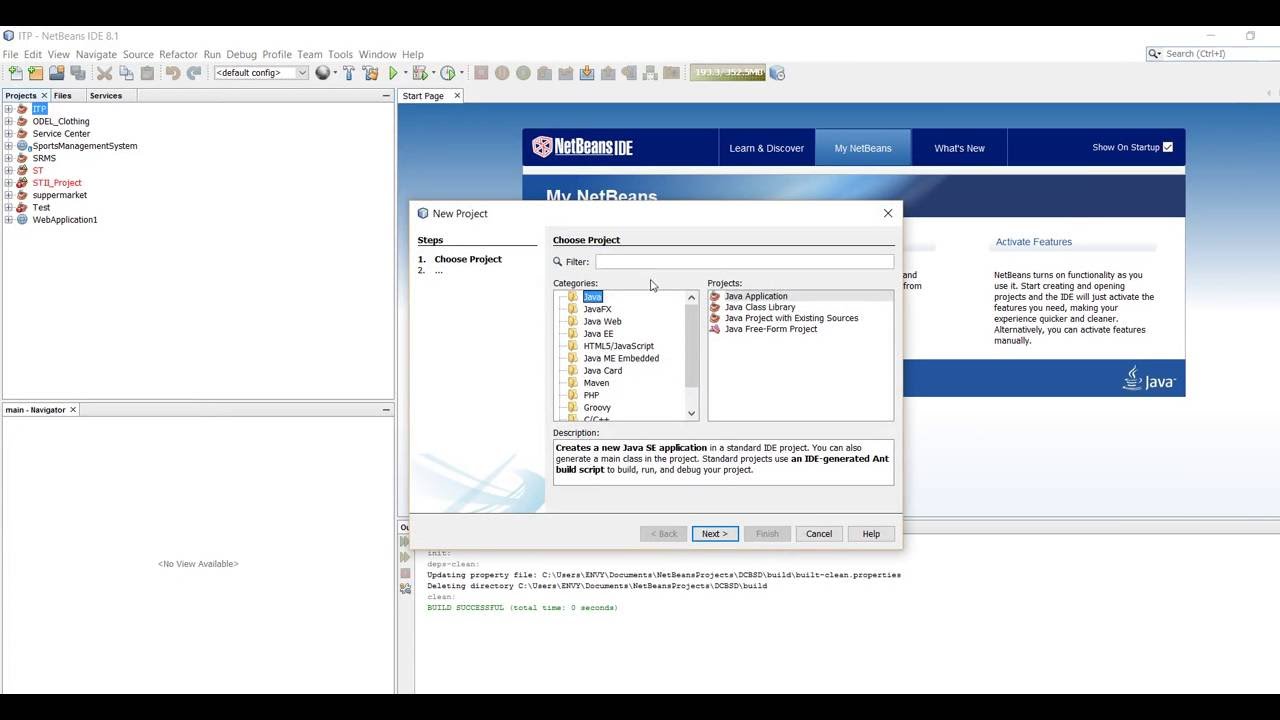Click the New File toolbar icon
Viewport: 1280px width, 720px height.
pyautogui.click(x=15, y=73)
